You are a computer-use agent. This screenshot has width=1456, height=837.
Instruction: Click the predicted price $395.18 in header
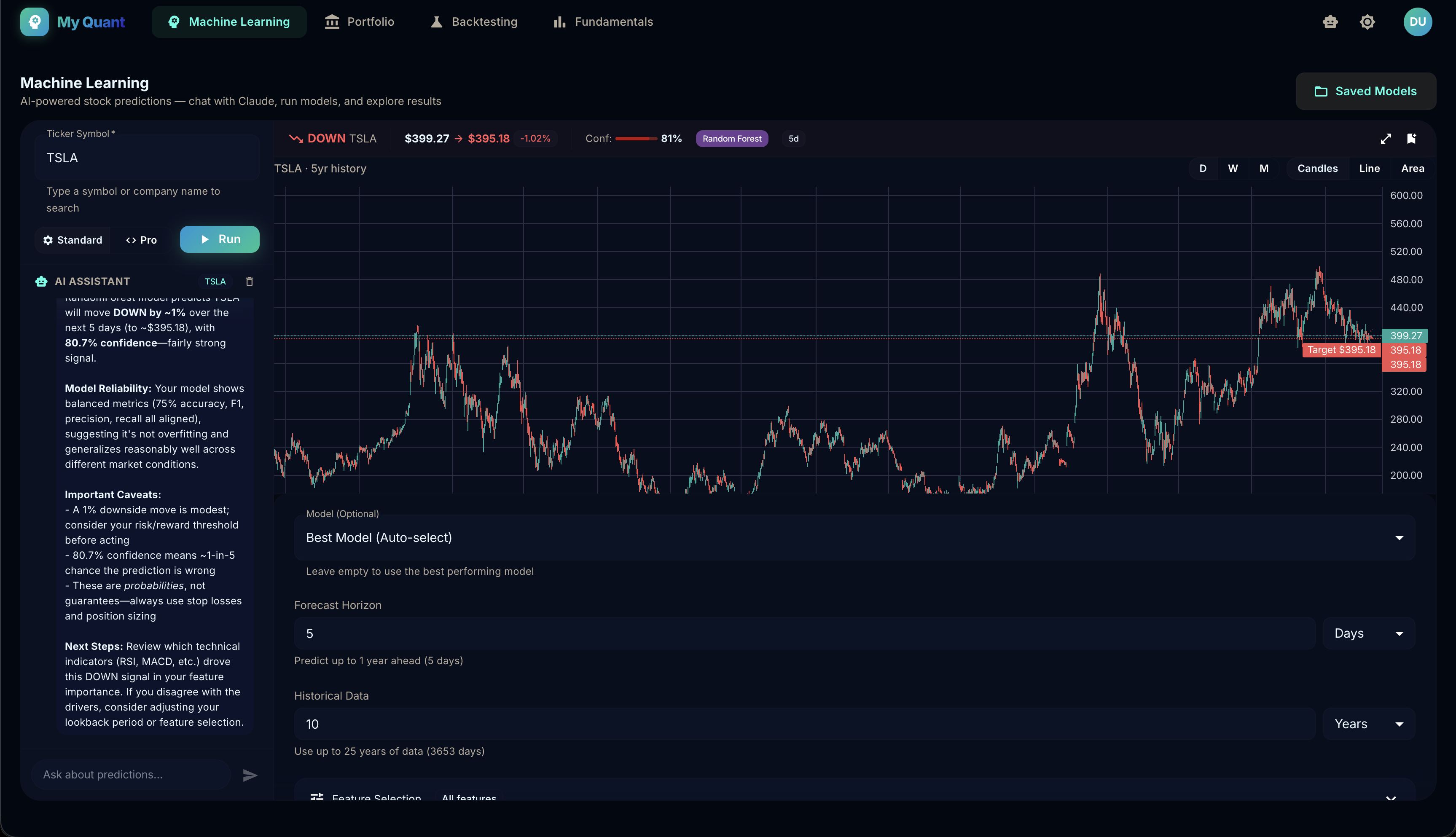tap(489, 139)
